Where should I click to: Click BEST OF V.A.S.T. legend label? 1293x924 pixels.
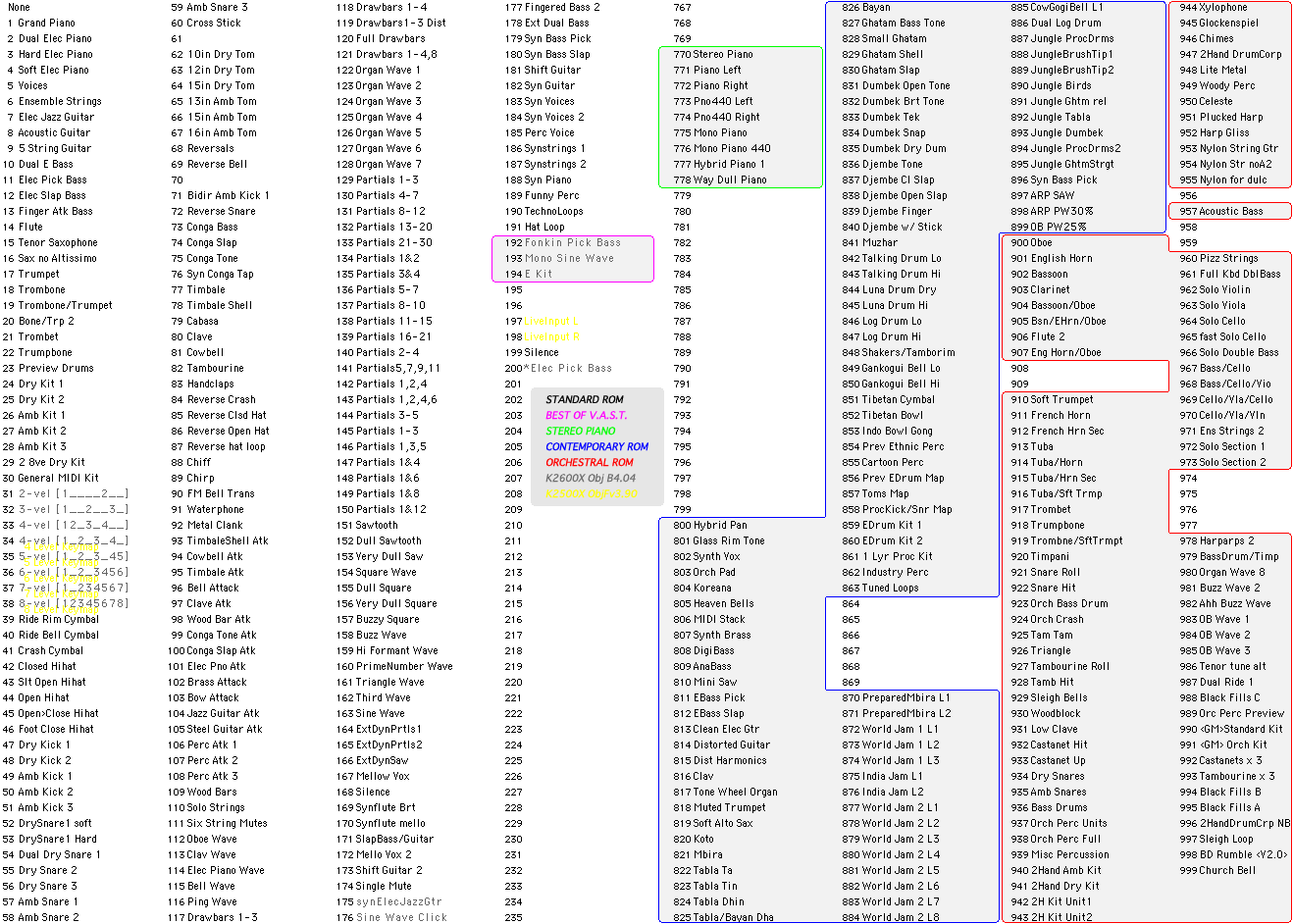586,415
